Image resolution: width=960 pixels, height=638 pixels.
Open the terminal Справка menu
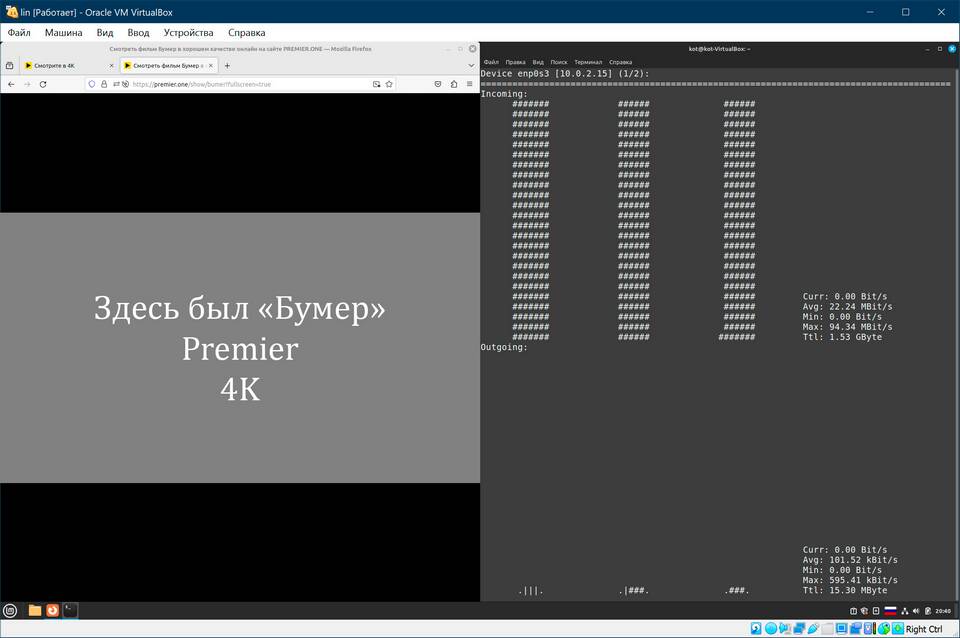(620, 62)
